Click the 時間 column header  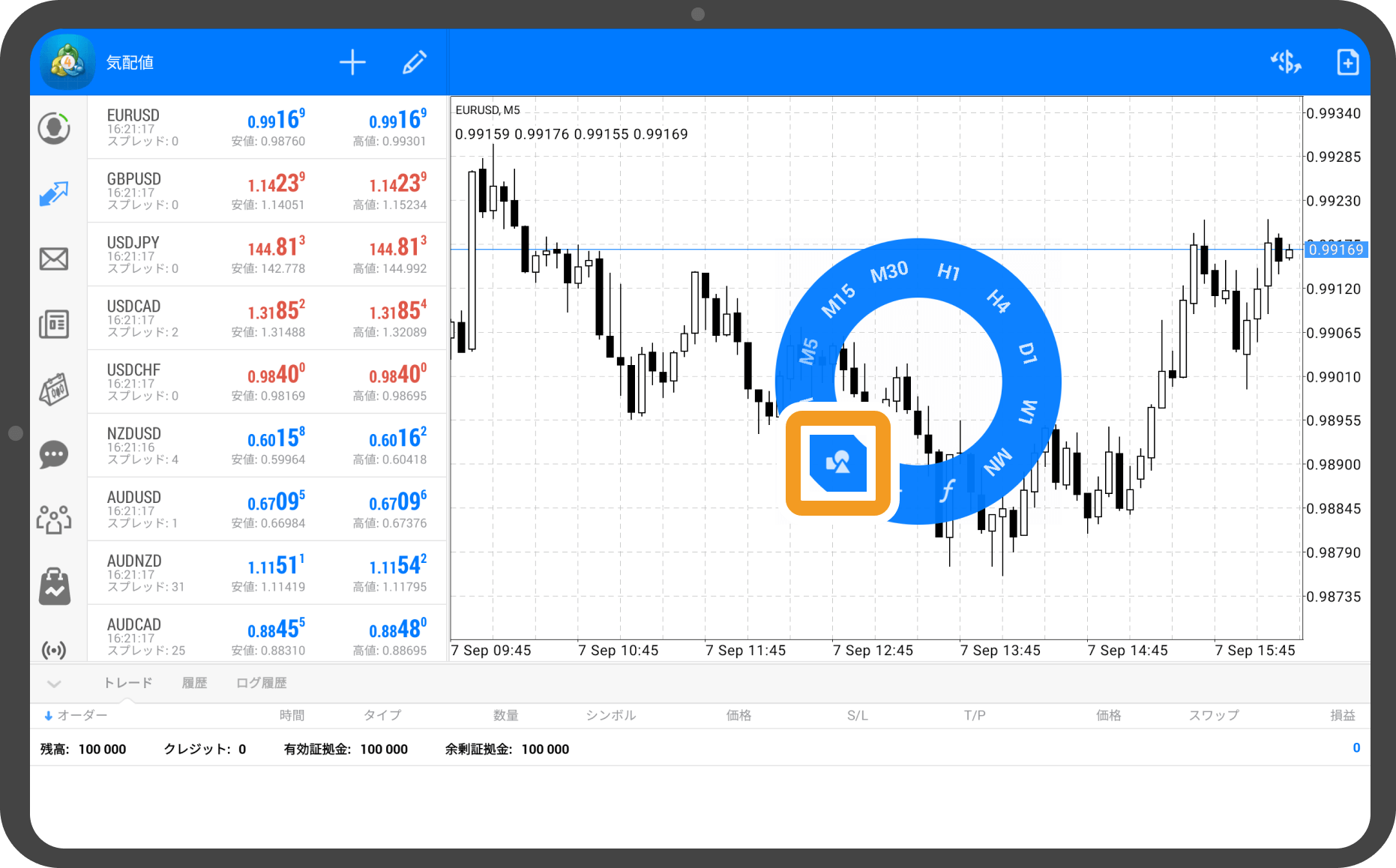coord(292,715)
